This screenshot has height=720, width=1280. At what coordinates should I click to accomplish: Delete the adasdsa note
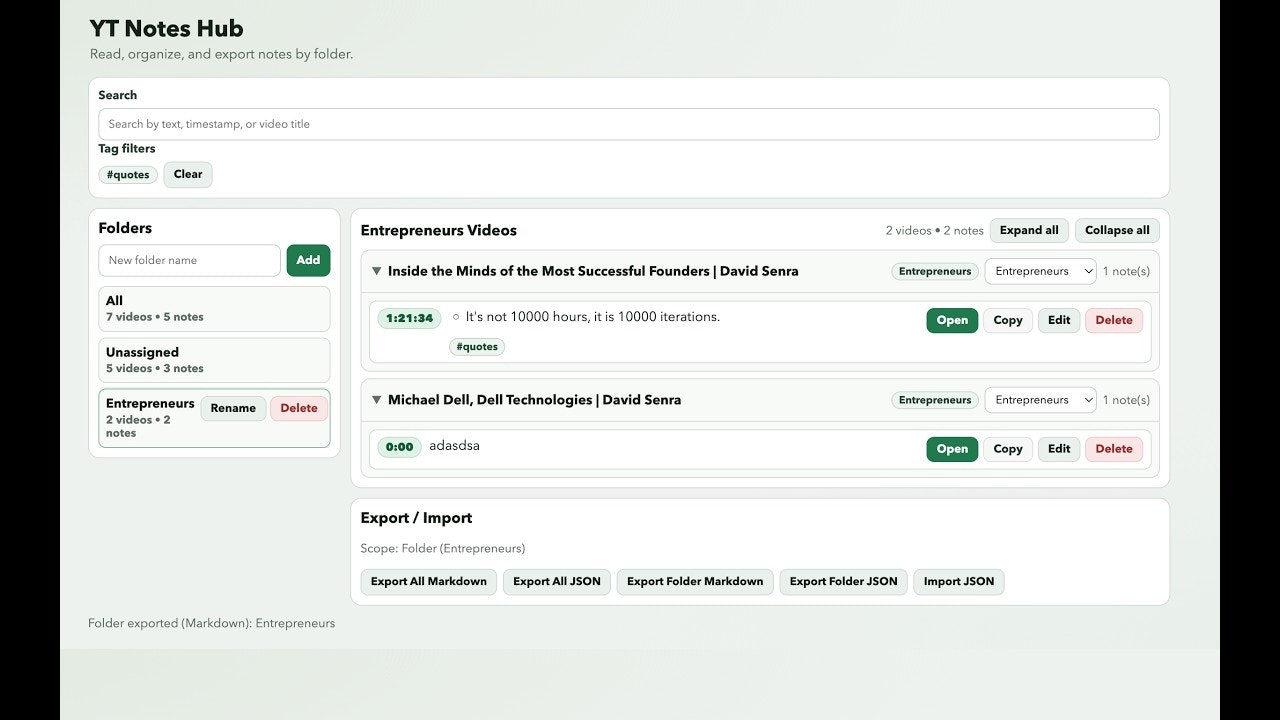[x=1114, y=449]
